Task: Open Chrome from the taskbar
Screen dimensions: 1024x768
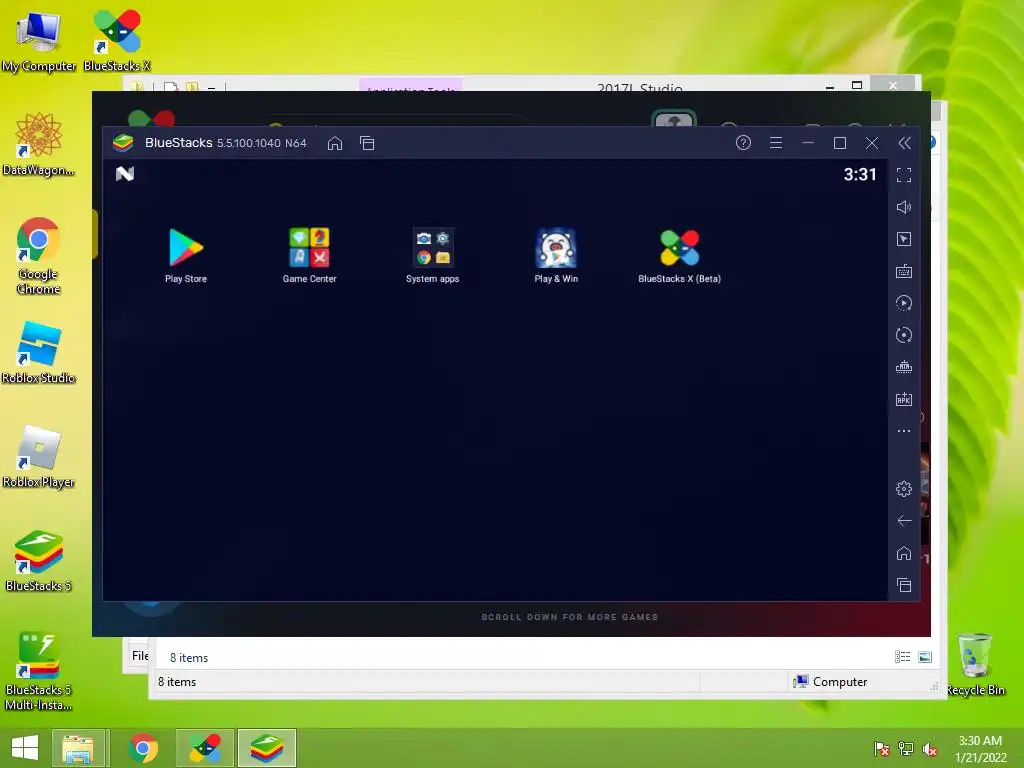Action: [143, 748]
